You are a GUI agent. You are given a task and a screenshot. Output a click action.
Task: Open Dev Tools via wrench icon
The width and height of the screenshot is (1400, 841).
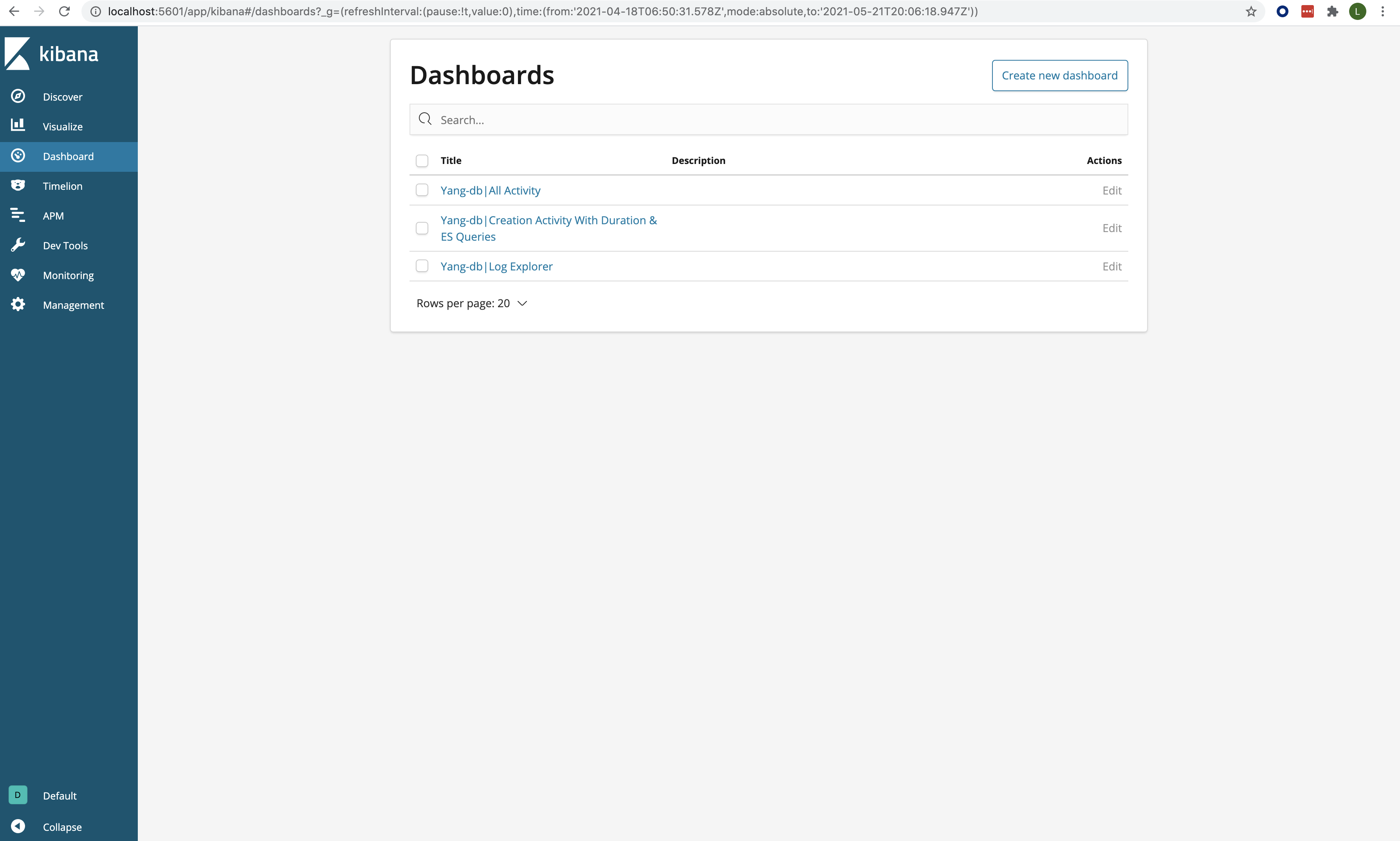click(x=18, y=245)
